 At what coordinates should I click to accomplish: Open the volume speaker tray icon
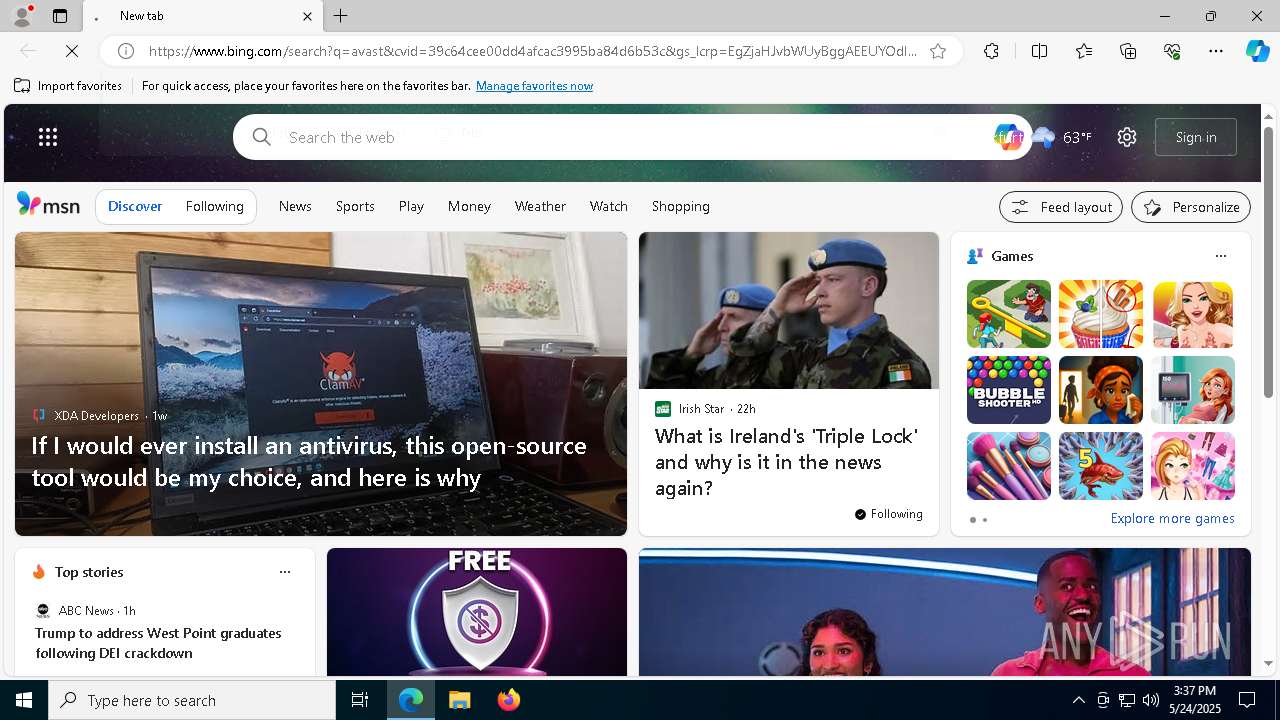click(x=1151, y=700)
